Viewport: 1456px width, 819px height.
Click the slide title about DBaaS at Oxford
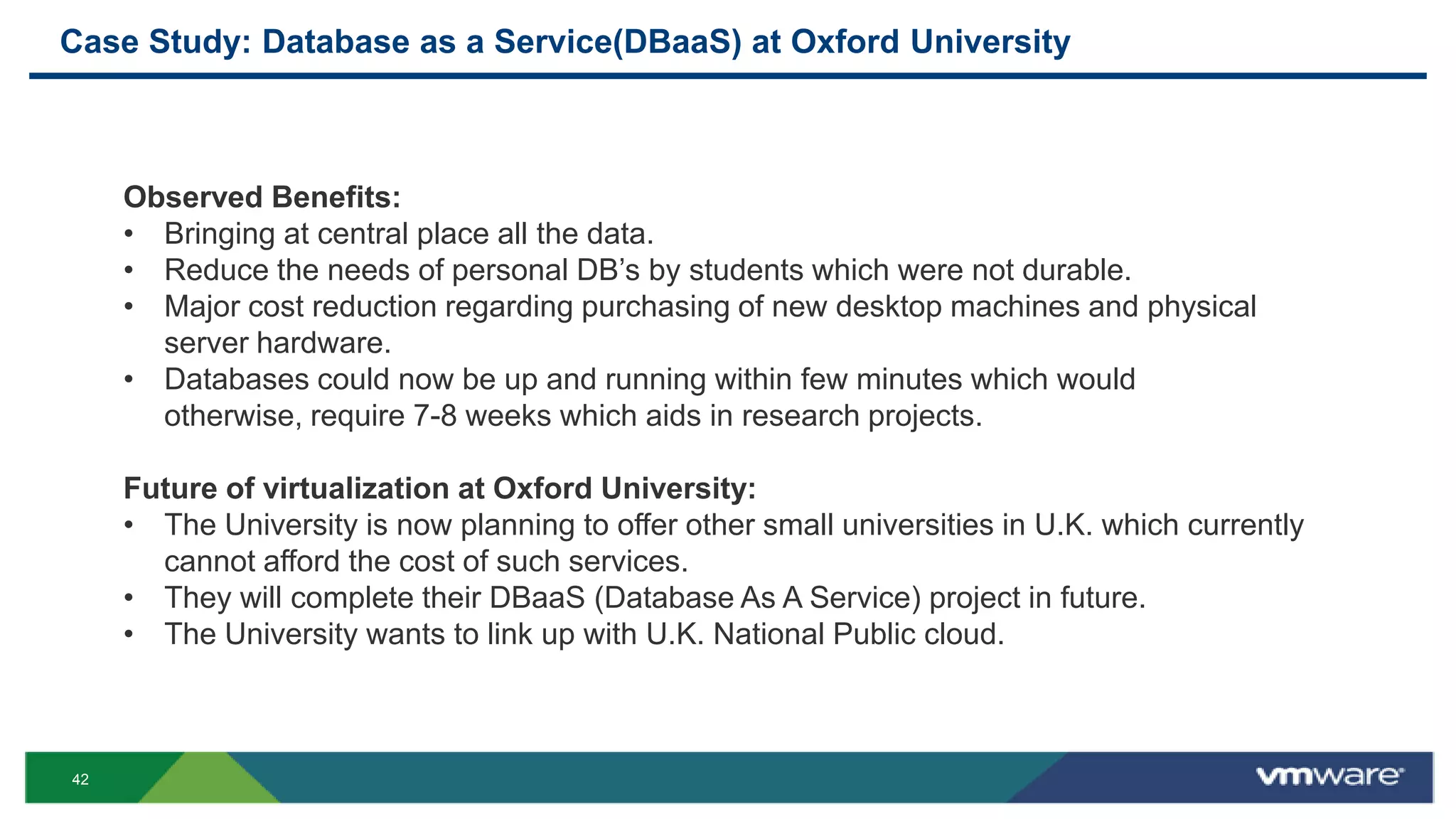[x=565, y=41]
